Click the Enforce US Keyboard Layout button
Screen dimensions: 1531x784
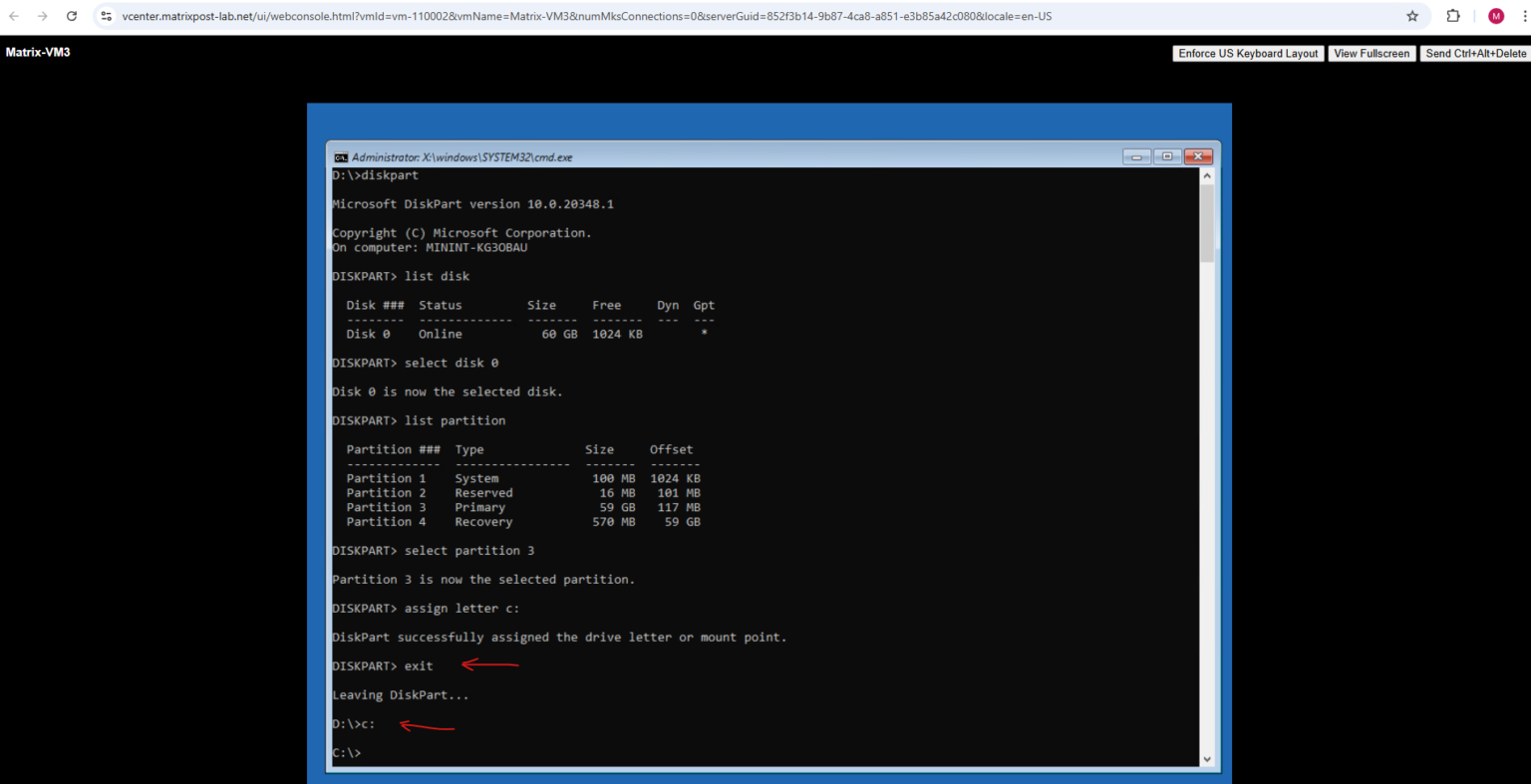click(1248, 53)
